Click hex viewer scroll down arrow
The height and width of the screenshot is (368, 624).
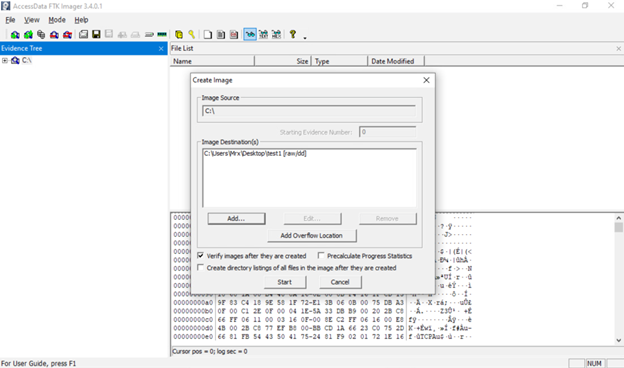(618, 340)
